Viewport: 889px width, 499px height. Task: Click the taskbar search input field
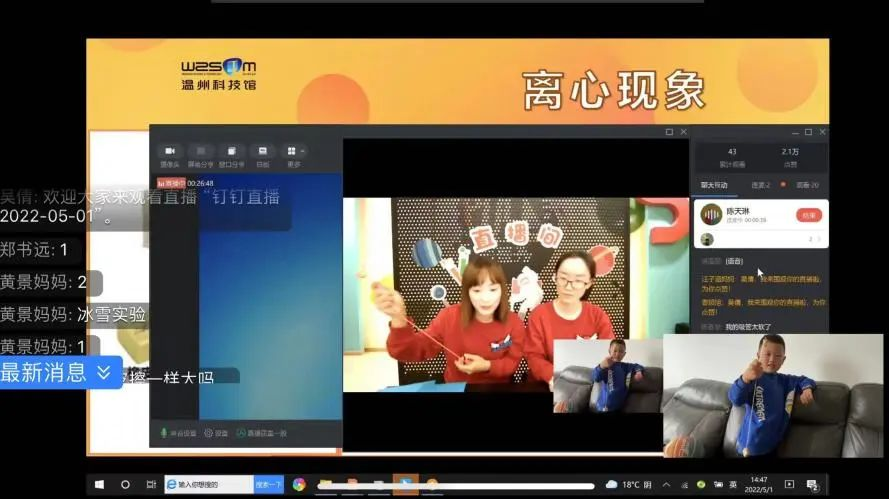click(x=209, y=484)
